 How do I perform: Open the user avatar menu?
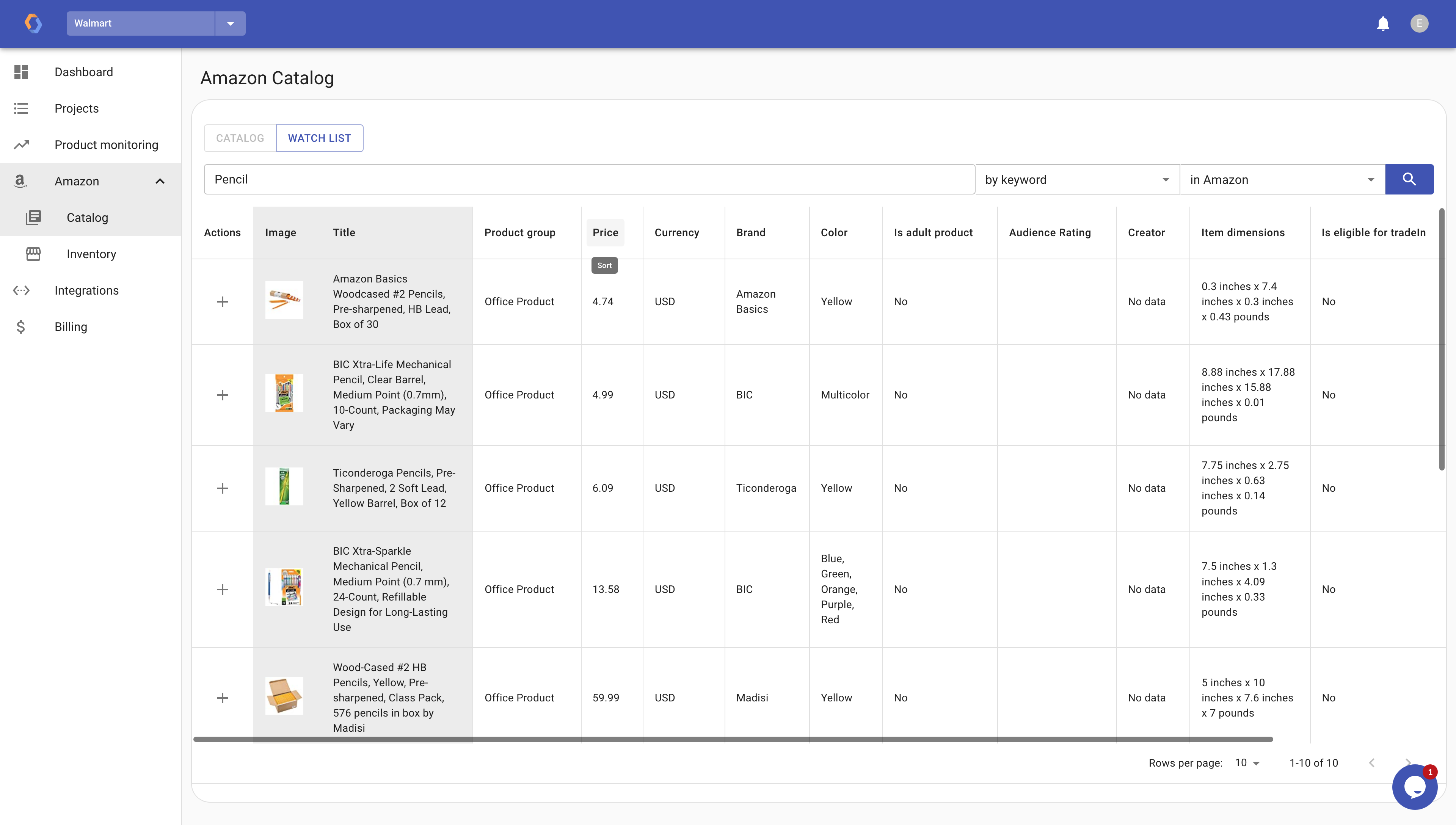[1418, 23]
